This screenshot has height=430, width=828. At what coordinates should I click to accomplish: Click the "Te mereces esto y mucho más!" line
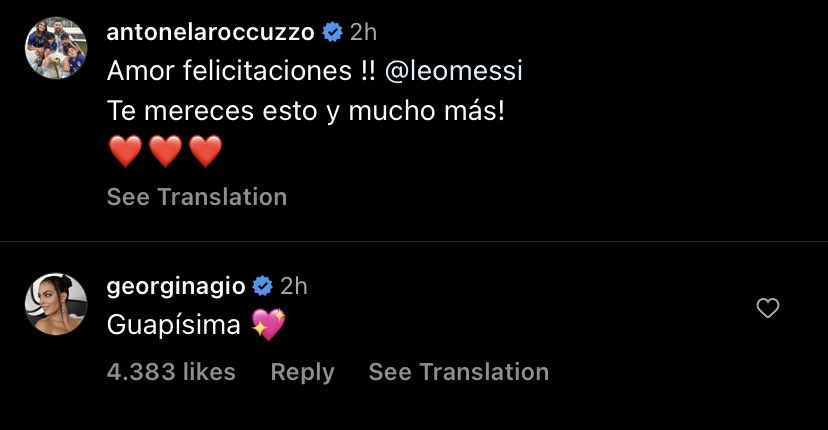(x=305, y=111)
